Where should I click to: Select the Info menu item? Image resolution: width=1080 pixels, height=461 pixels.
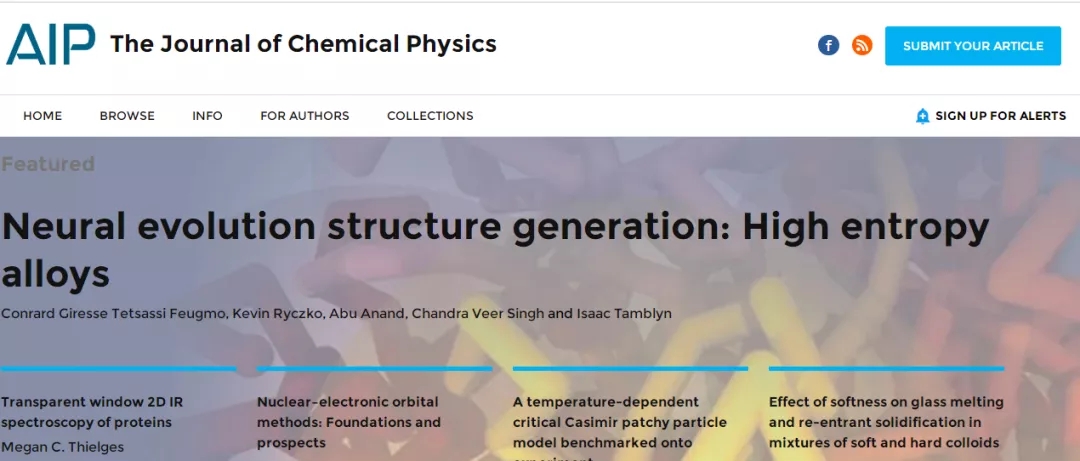click(207, 116)
